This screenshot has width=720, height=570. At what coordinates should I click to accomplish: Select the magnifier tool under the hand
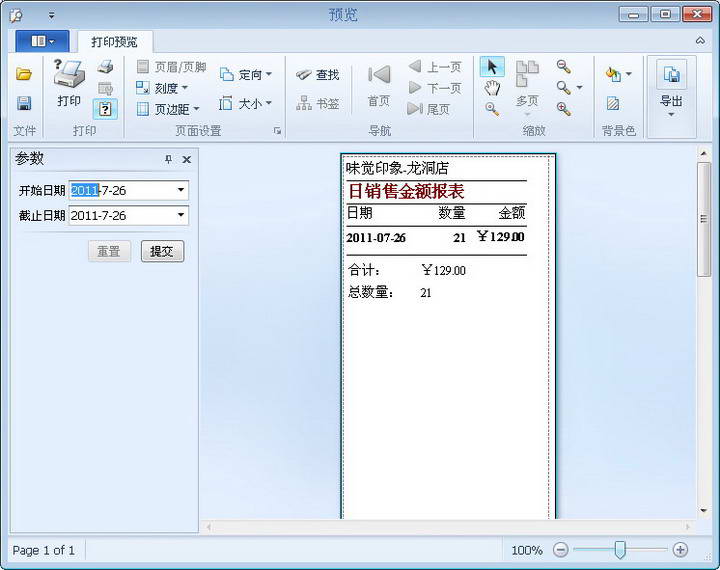point(492,109)
